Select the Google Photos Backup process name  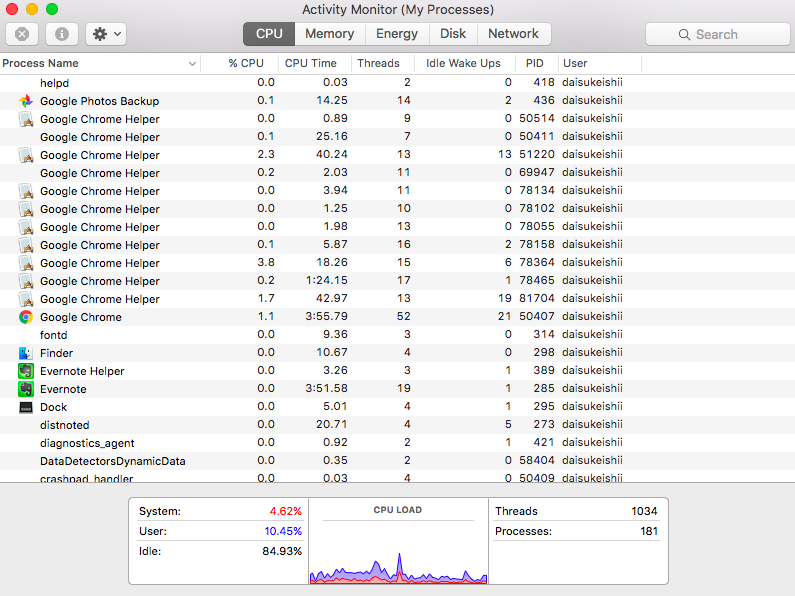click(99, 101)
